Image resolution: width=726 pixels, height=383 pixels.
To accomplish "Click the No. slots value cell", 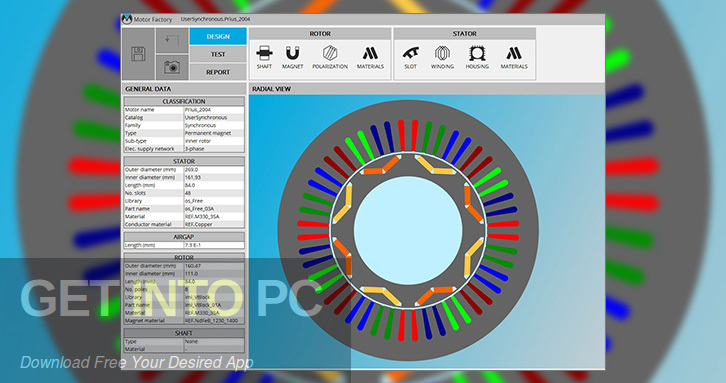I will 214,193.
